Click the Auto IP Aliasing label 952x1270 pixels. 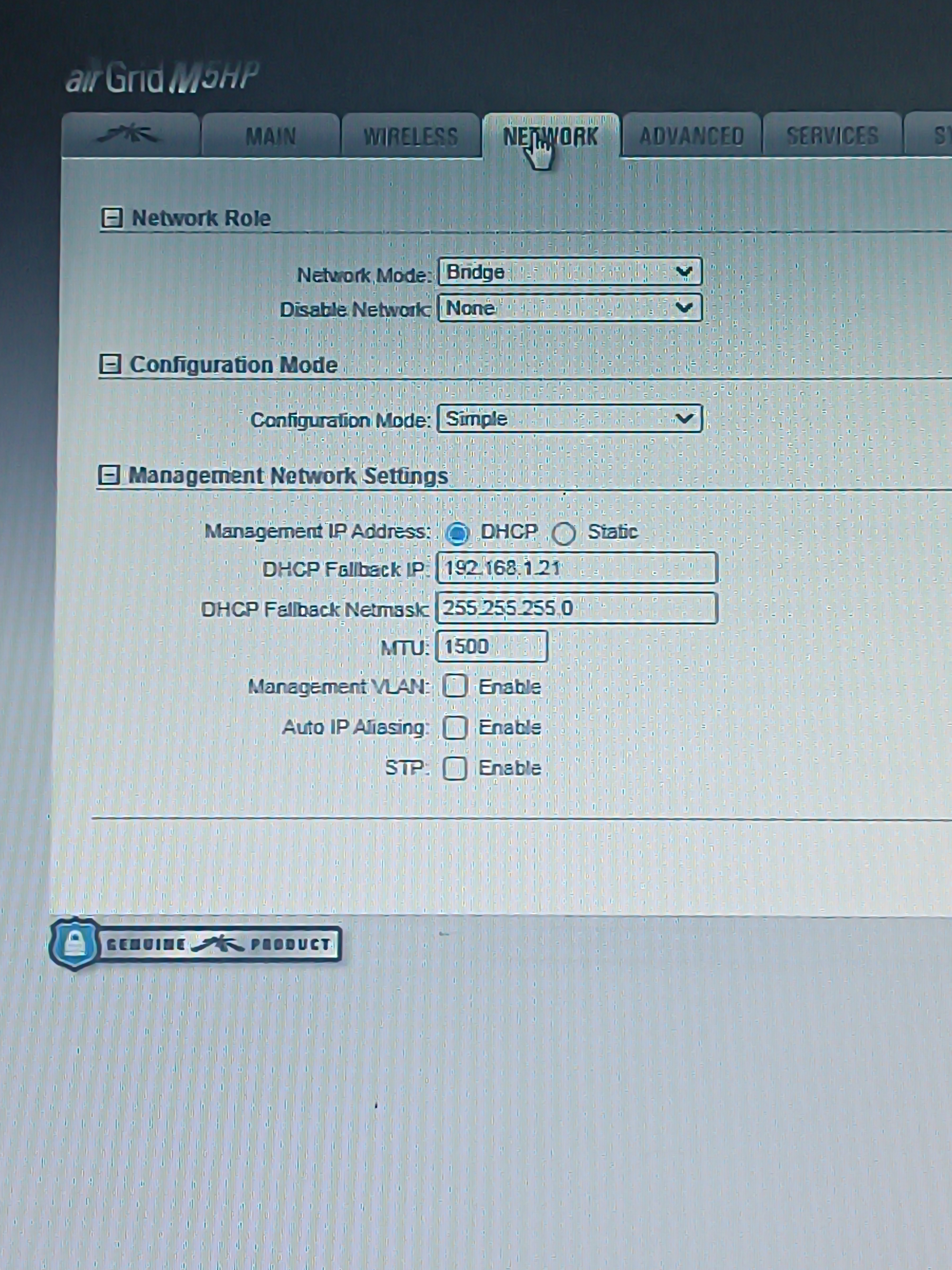[x=355, y=727]
